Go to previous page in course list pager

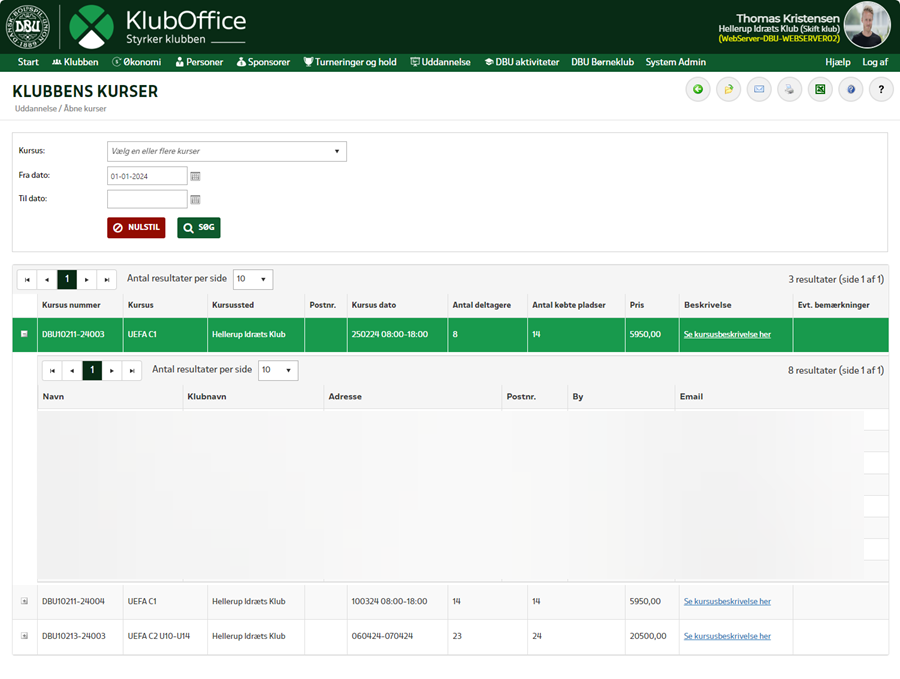[x=47, y=280]
